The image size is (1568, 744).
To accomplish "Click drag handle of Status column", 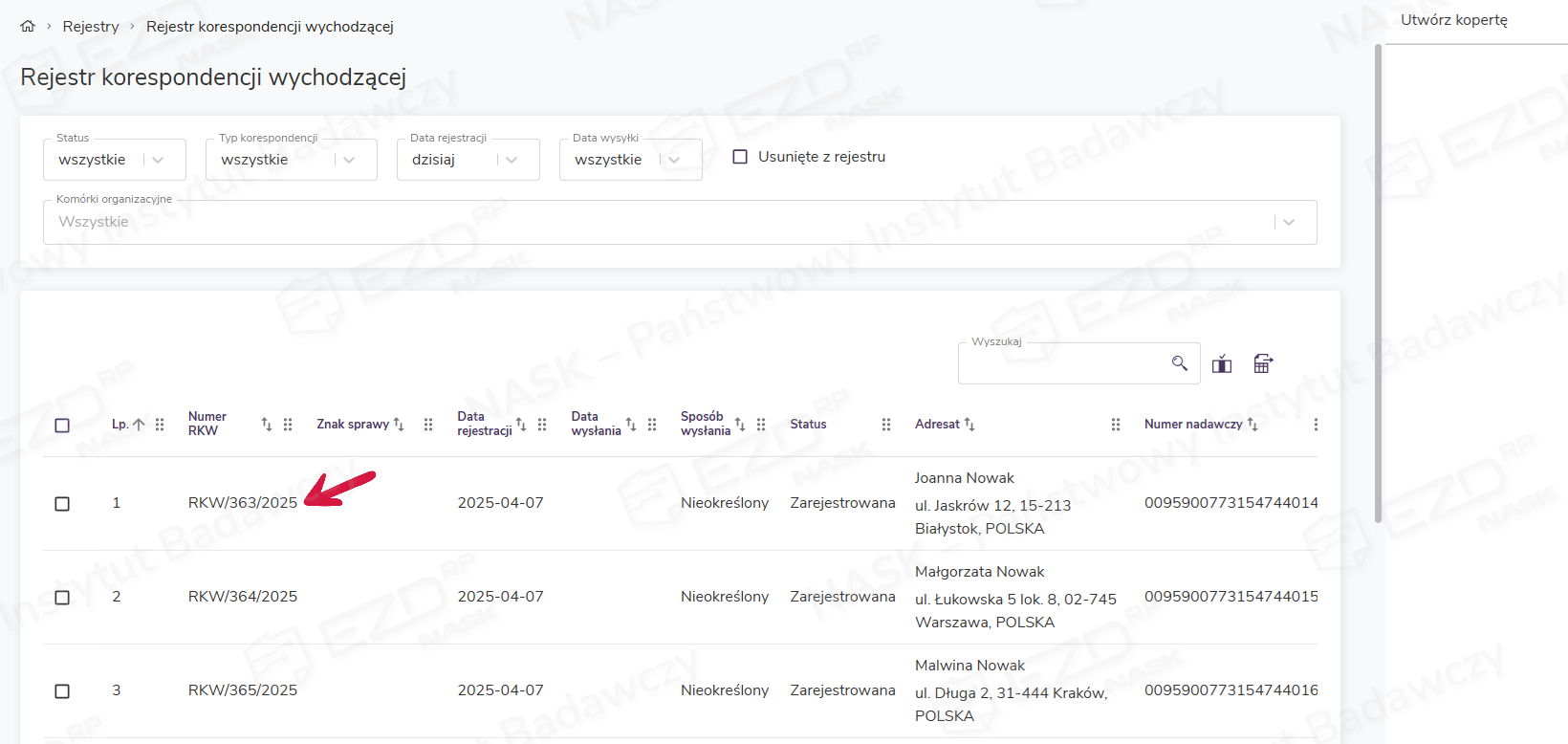I will point(886,425).
